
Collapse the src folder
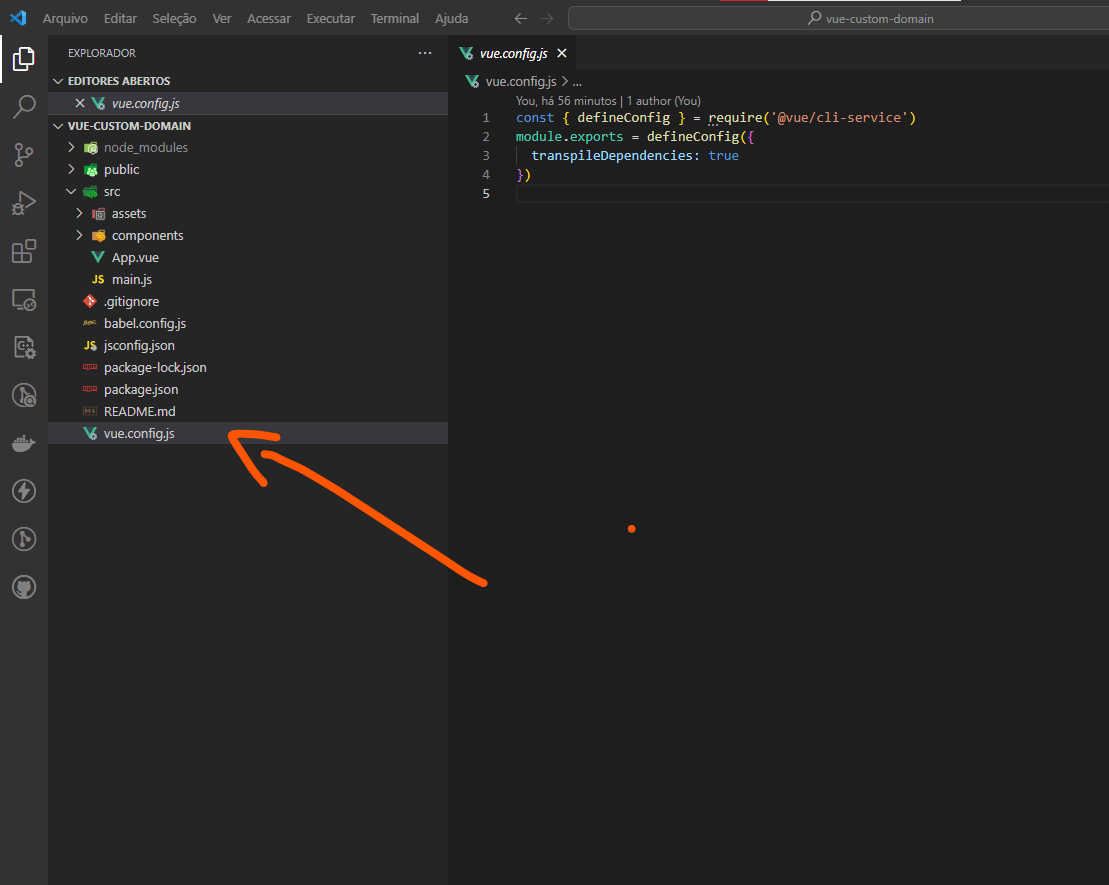pyautogui.click(x=71, y=191)
